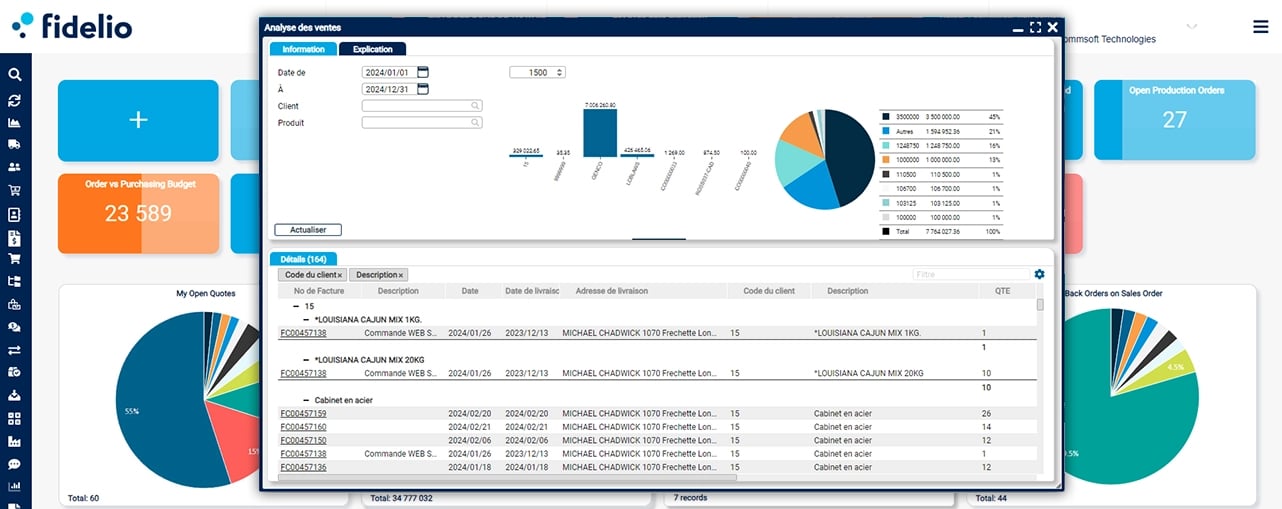Open invoice FC00457160 link
The height and width of the screenshot is (509, 1282).
coord(303,427)
